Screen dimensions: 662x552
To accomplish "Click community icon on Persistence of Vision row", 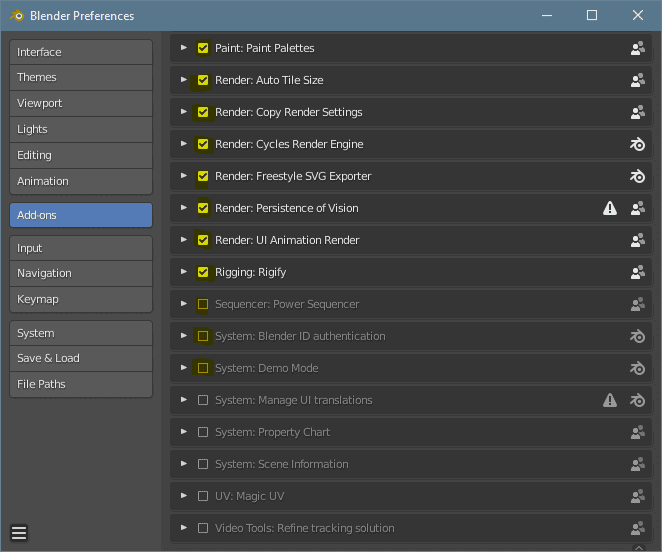I will tap(638, 208).
